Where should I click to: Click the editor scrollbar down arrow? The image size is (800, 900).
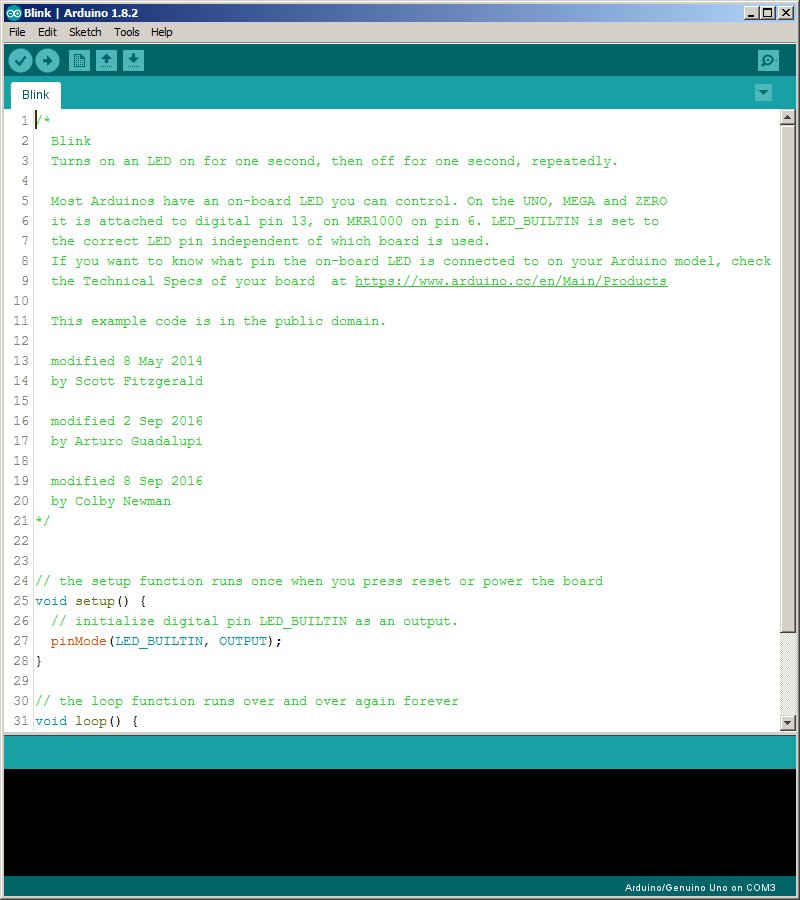coord(788,722)
